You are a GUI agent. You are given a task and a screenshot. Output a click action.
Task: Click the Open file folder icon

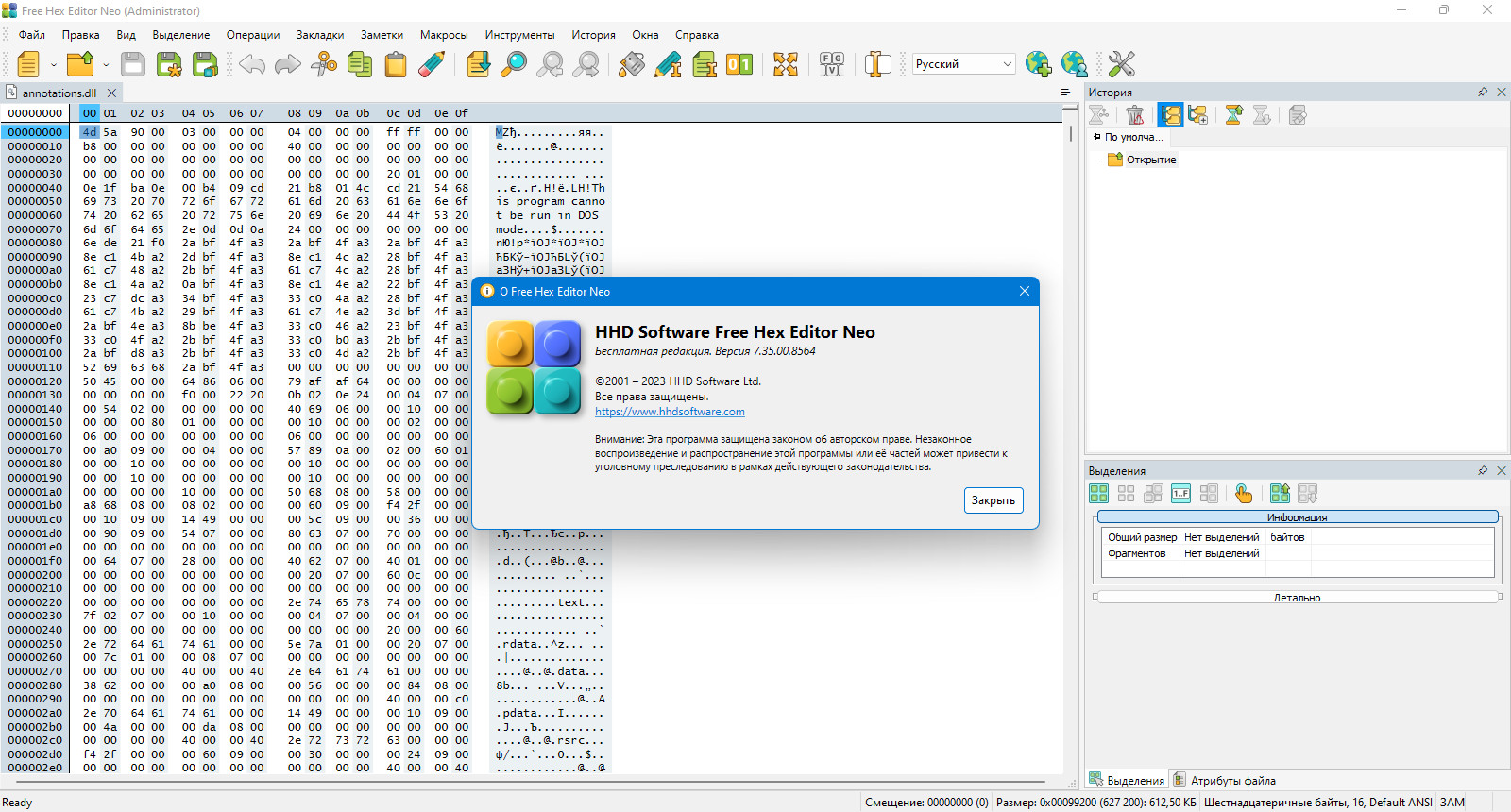(80, 64)
